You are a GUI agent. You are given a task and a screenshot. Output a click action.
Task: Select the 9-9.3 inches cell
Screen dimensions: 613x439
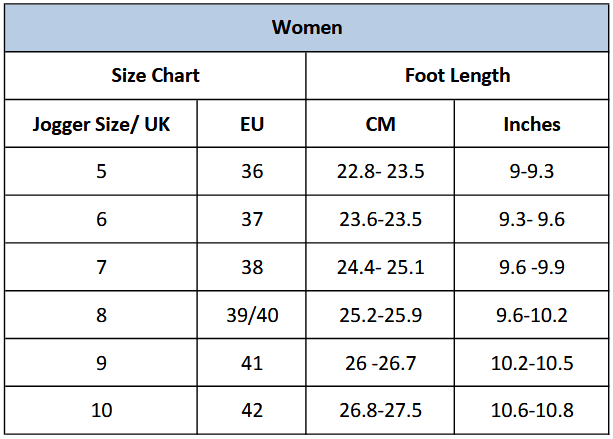(531, 171)
